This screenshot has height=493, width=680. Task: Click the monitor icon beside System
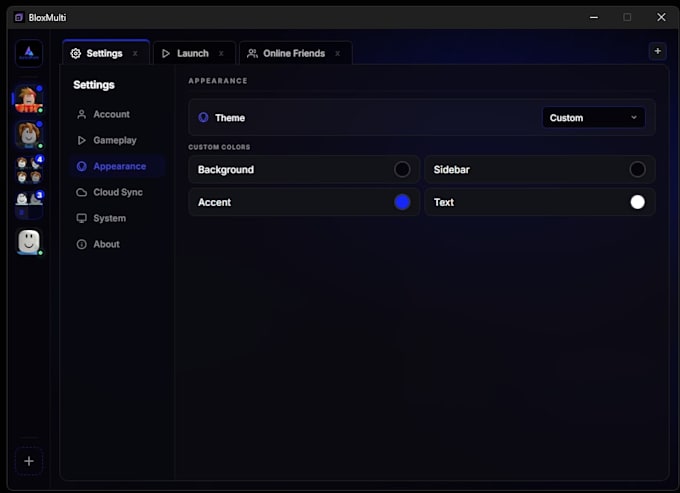(x=82, y=218)
